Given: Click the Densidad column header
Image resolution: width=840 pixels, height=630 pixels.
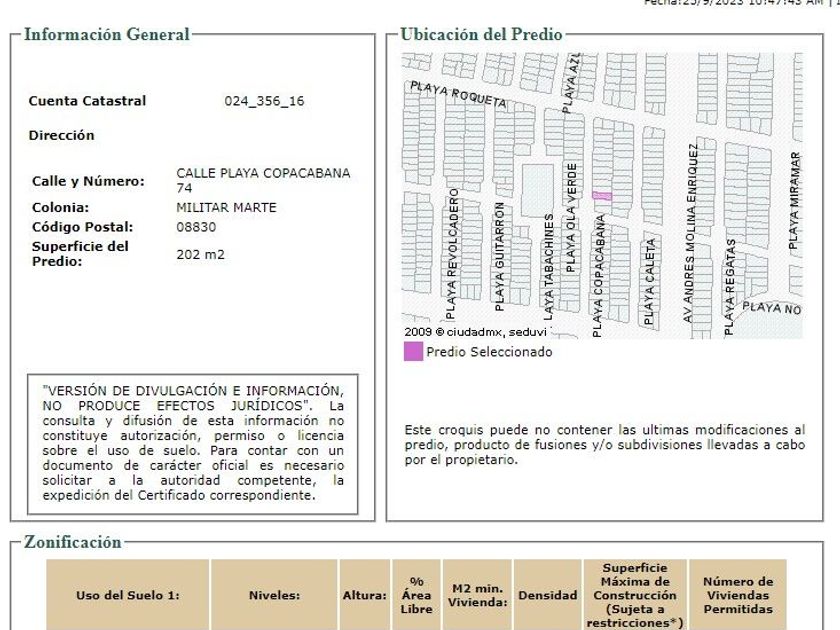Looking at the screenshot, I should pyautogui.click(x=548, y=595).
